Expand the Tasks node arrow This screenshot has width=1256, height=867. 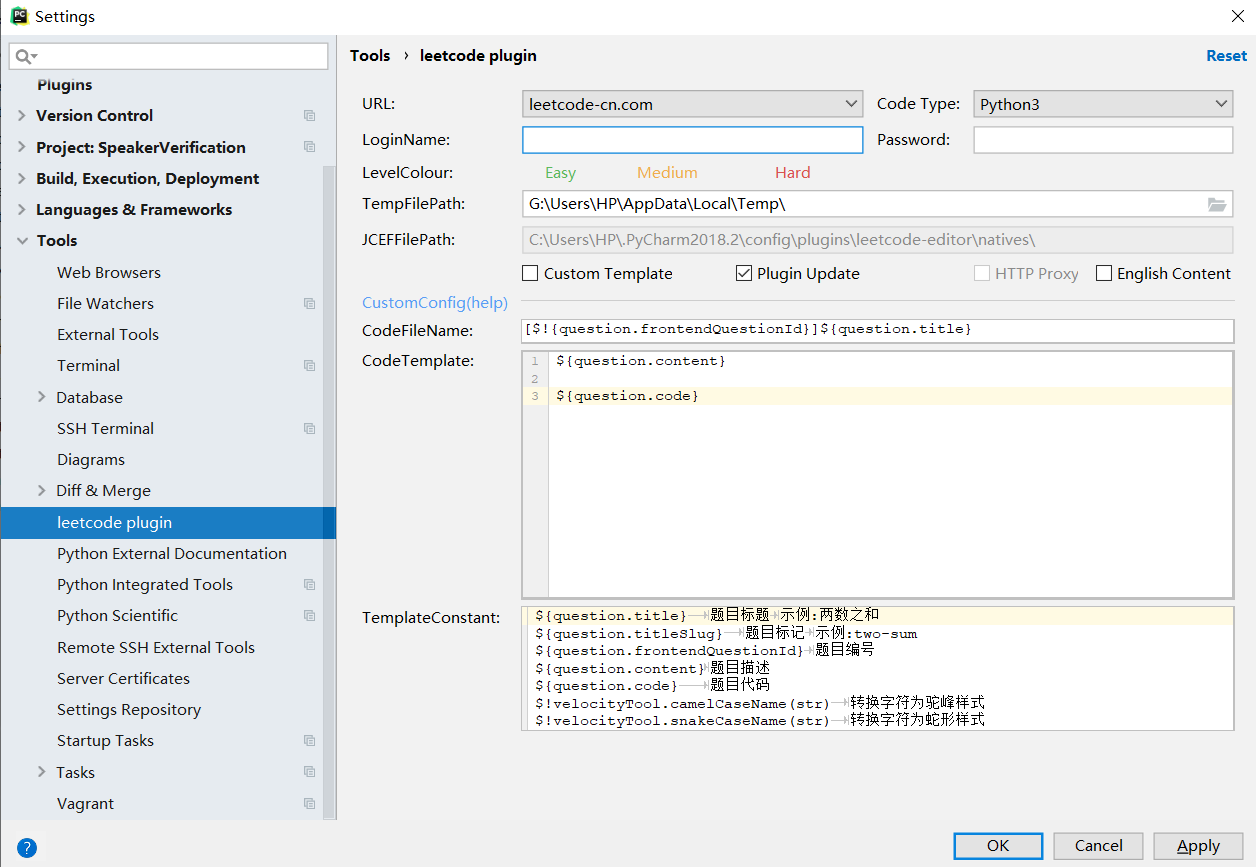[41, 772]
